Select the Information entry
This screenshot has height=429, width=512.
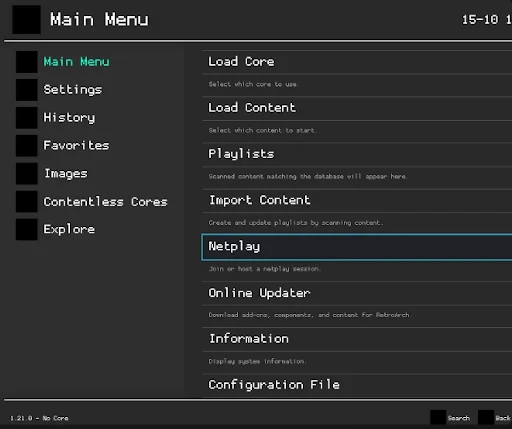pyautogui.click(x=357, y=339)
